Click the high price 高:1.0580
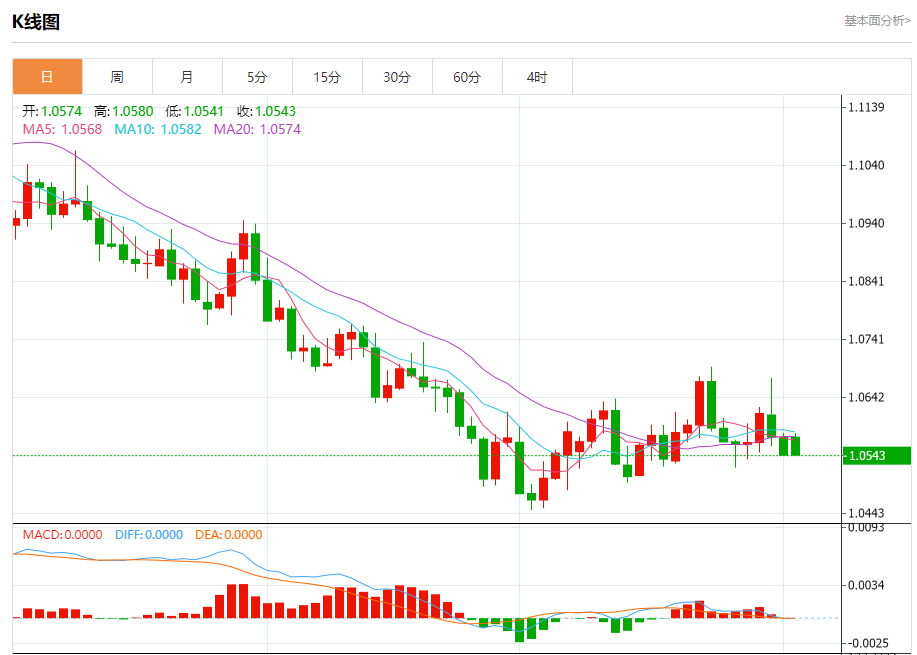This screenshot has width=917, height=655. (x=123, y=111)
